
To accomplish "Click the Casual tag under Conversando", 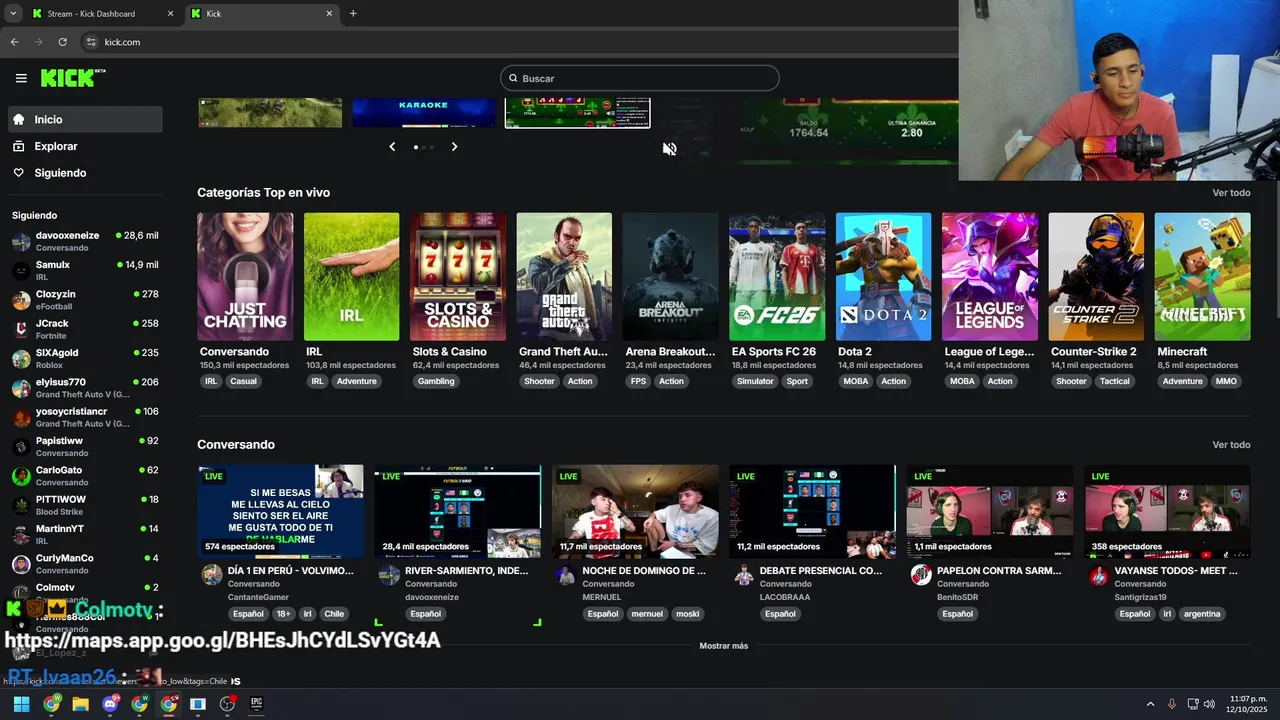I will point(243,381).
